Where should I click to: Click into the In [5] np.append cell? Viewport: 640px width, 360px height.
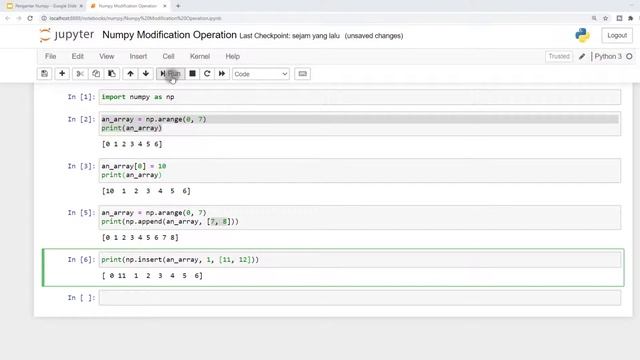360,217
